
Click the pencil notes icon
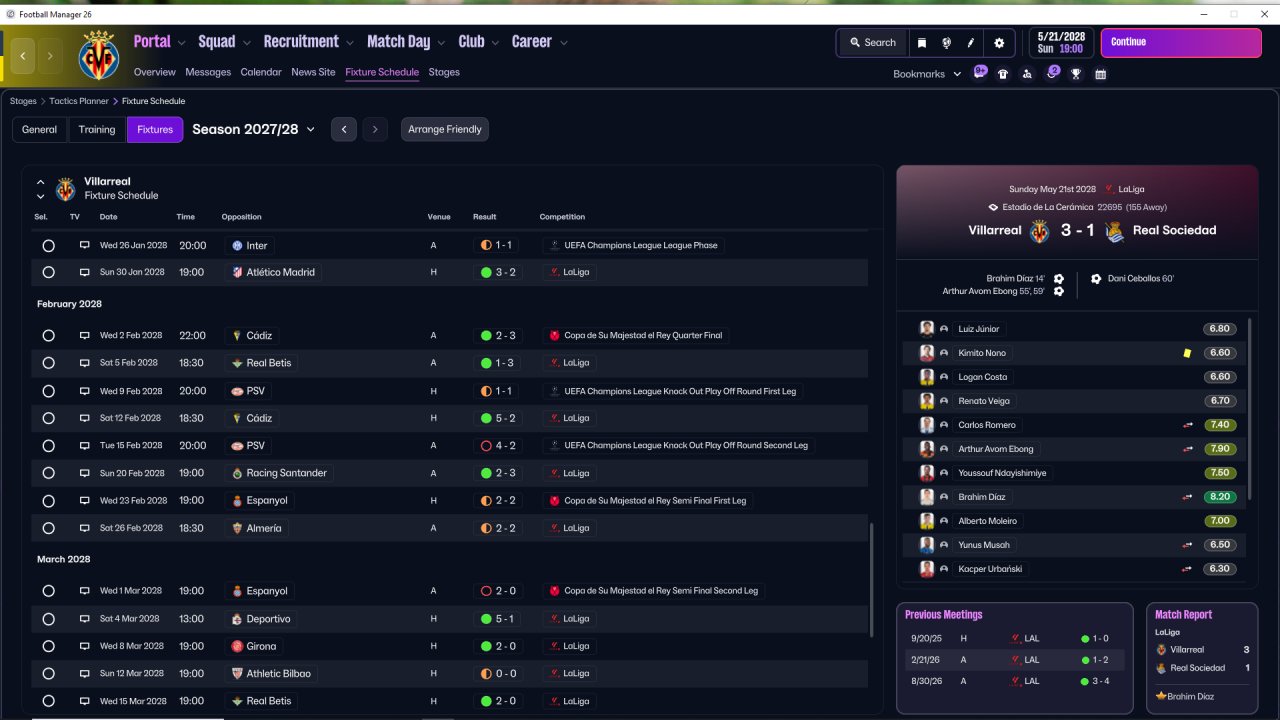[x=971, y=43]
